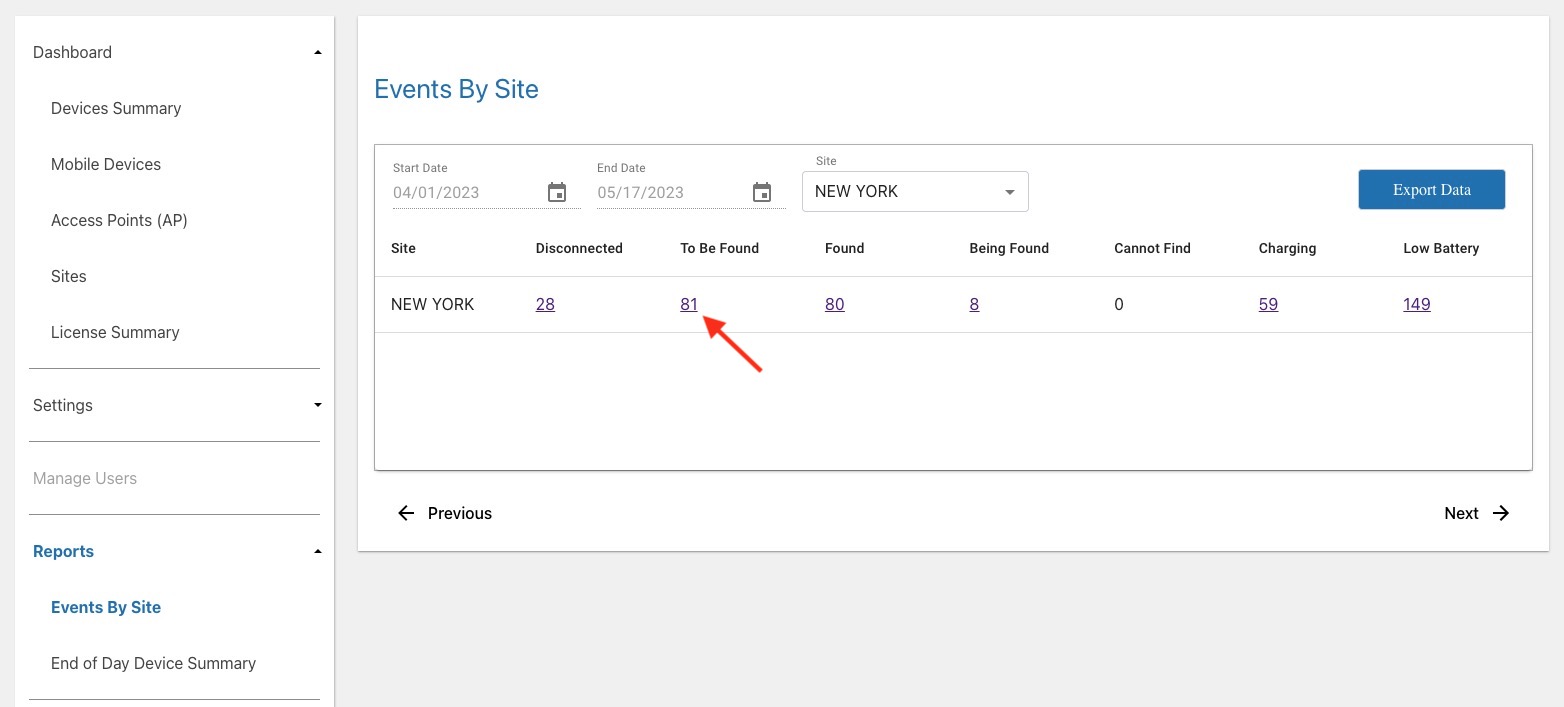Expand the Settings section arrow
Viewport: 1564px width, 707px height.
[318, 405]
